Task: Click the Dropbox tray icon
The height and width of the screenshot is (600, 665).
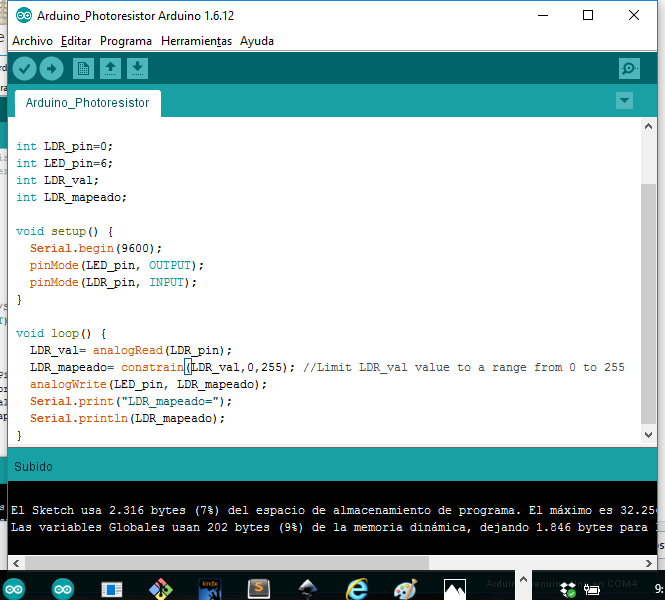Action: tap(568, 589)
